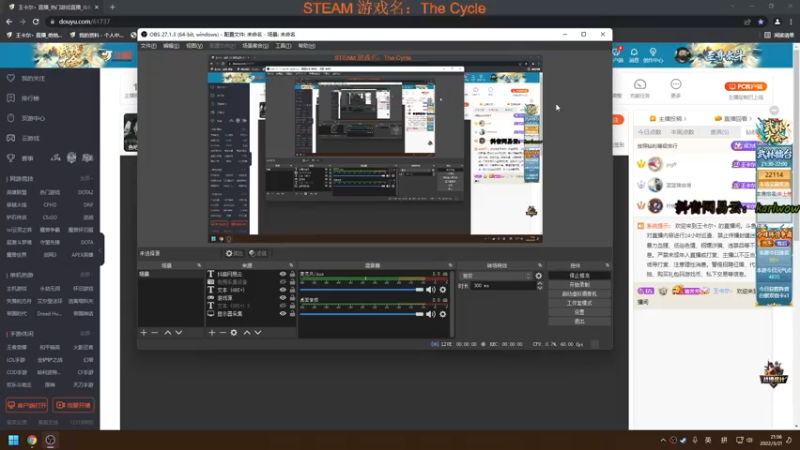Move selected source down

click(258, 333)
